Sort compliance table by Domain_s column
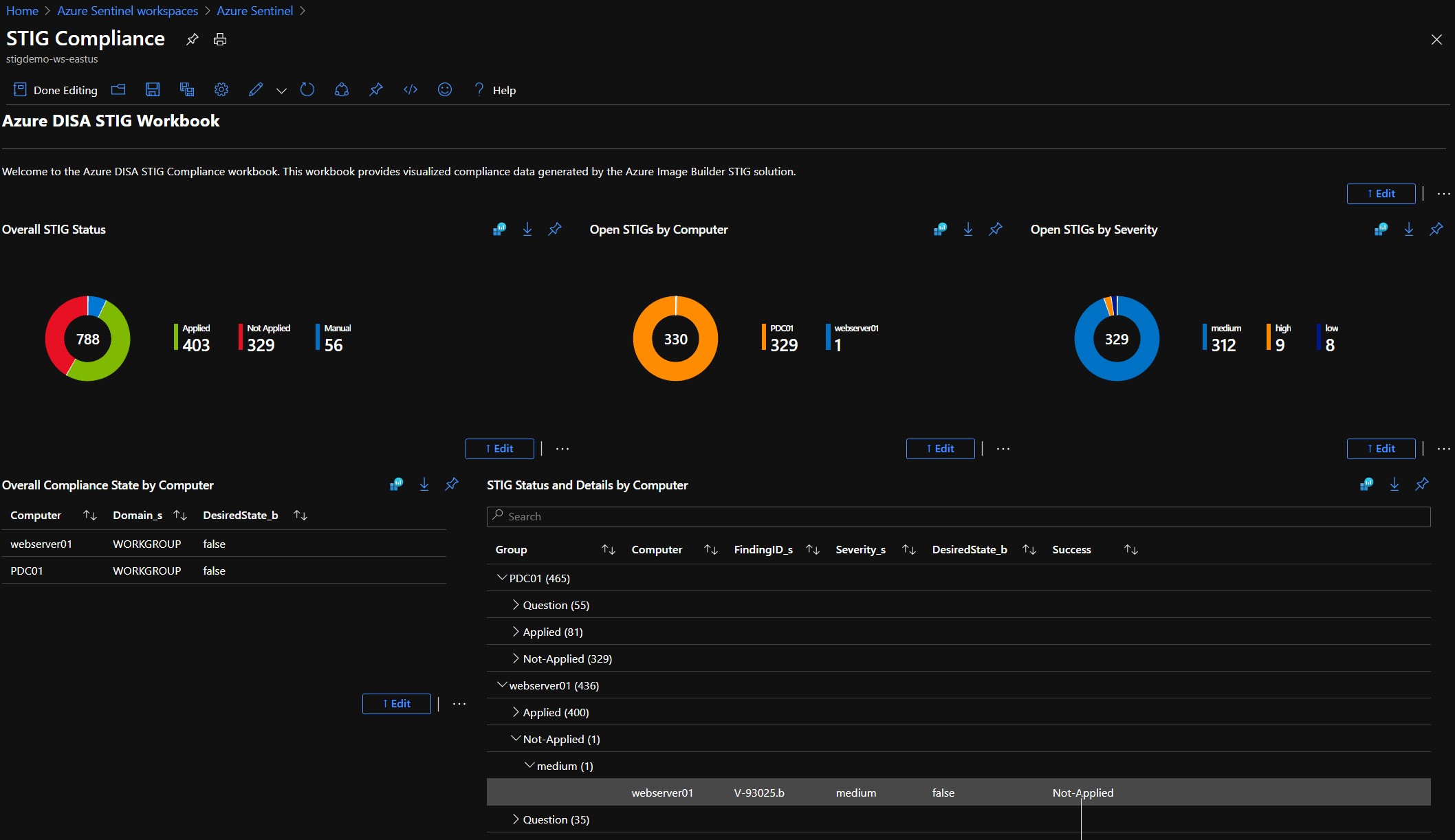Image resolution: width=1455 pixels, height=840 pixels. [180, 515]
